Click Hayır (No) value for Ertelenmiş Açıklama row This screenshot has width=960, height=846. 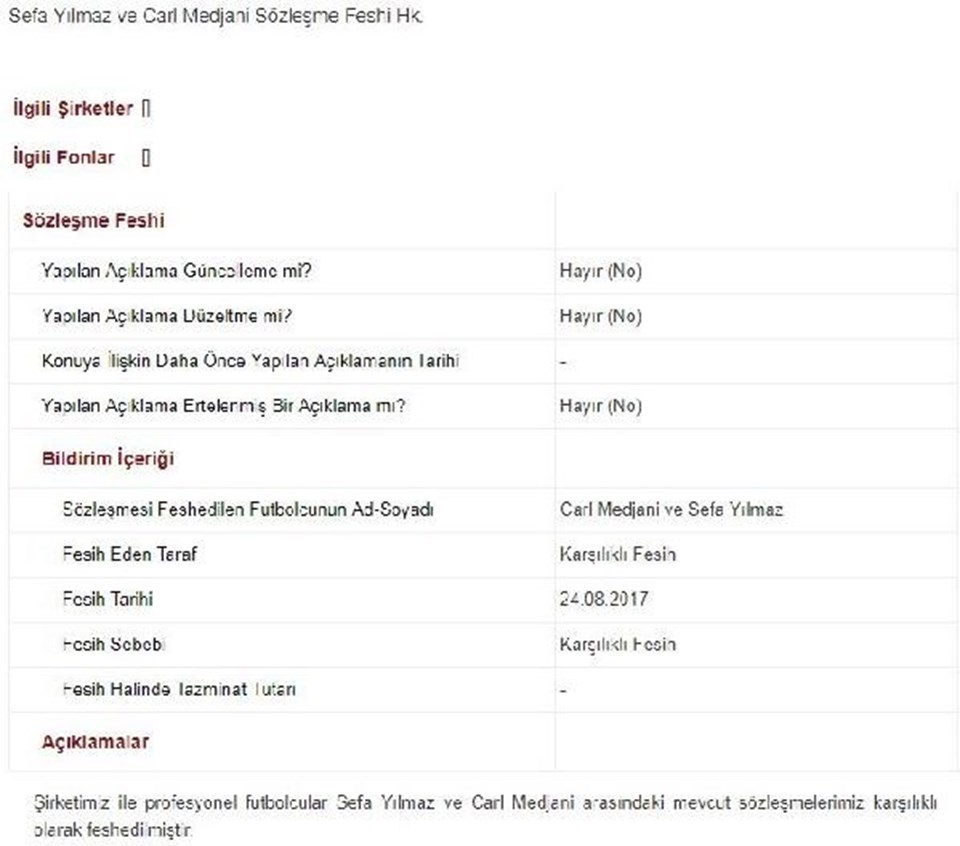(601, 406)
